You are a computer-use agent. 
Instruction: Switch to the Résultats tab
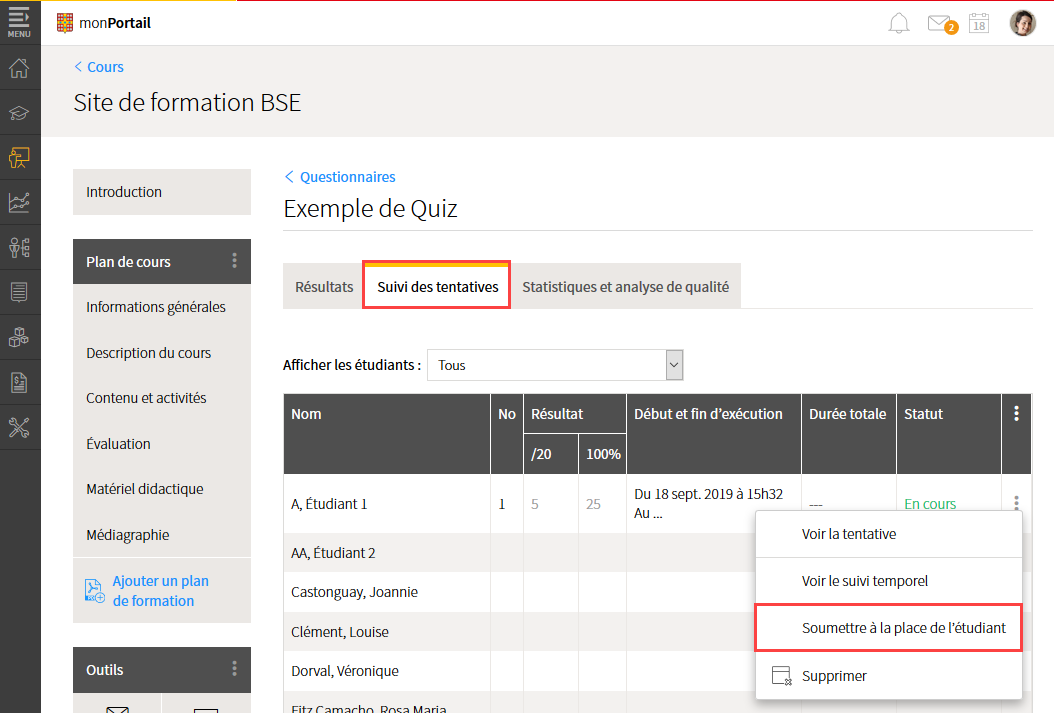point(324,287)
